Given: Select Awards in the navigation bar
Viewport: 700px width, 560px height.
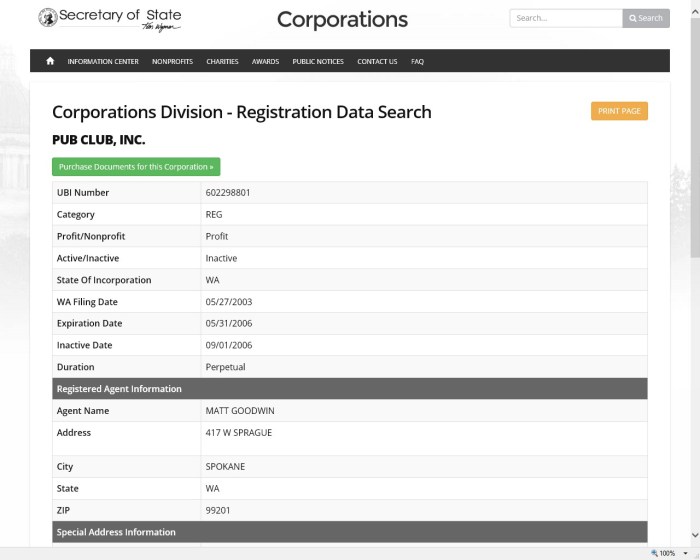Looking at the screenshot, I should 265,62.
